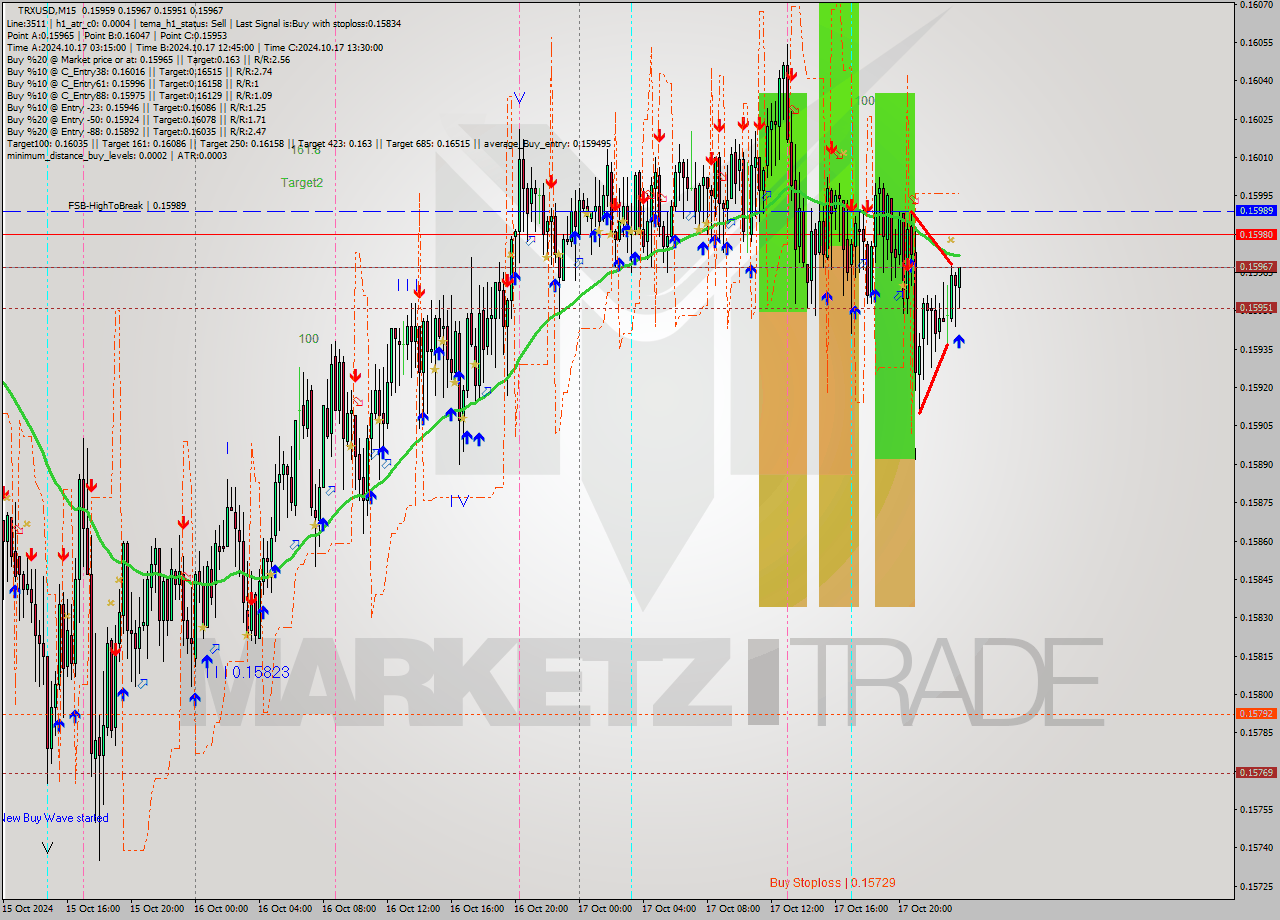Screen dimensions: 1280x920
Task: Click the 0.16025 price axis value
Action: click(1256, 120)
